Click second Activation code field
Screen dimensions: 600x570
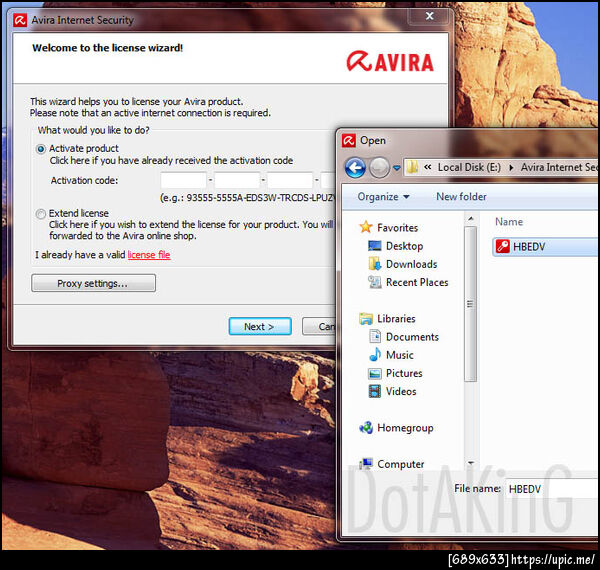pyautogui.click(x=237, y=180)
